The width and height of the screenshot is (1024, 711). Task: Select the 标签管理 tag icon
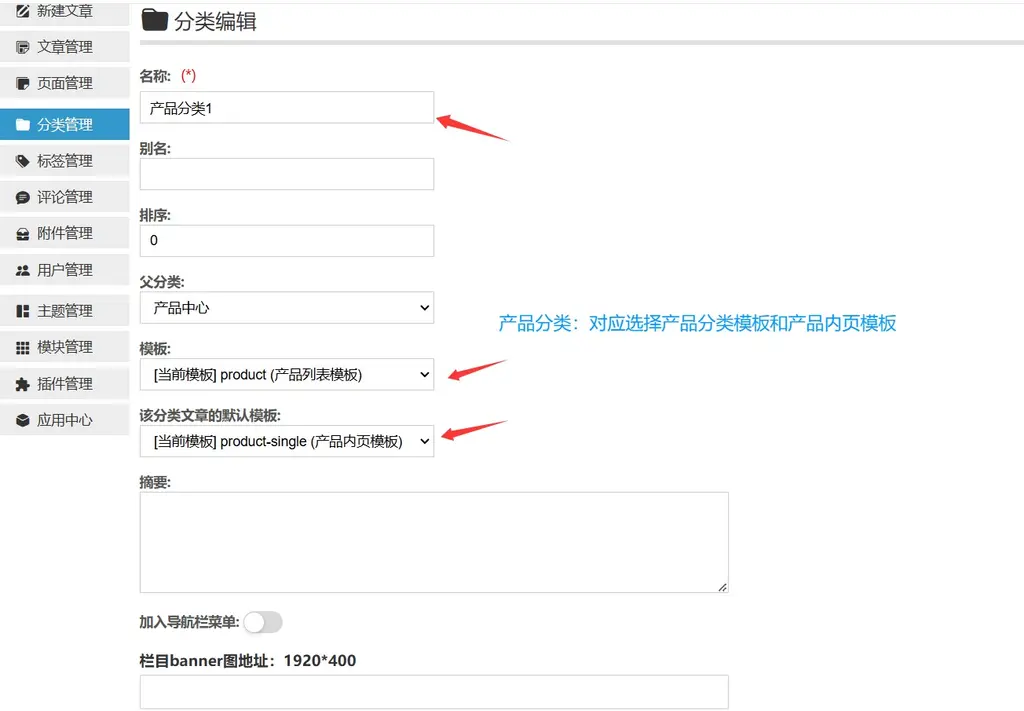[x=22, y=160]
